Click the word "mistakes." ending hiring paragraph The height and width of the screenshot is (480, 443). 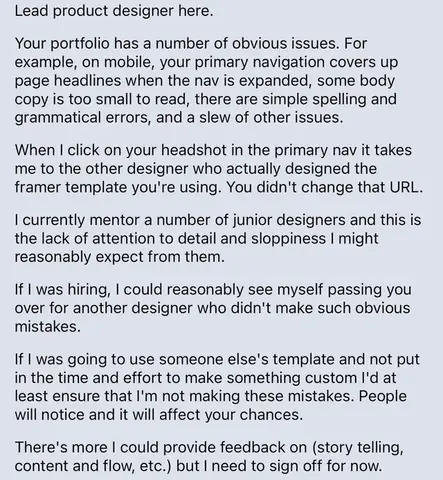pos(48,327)
